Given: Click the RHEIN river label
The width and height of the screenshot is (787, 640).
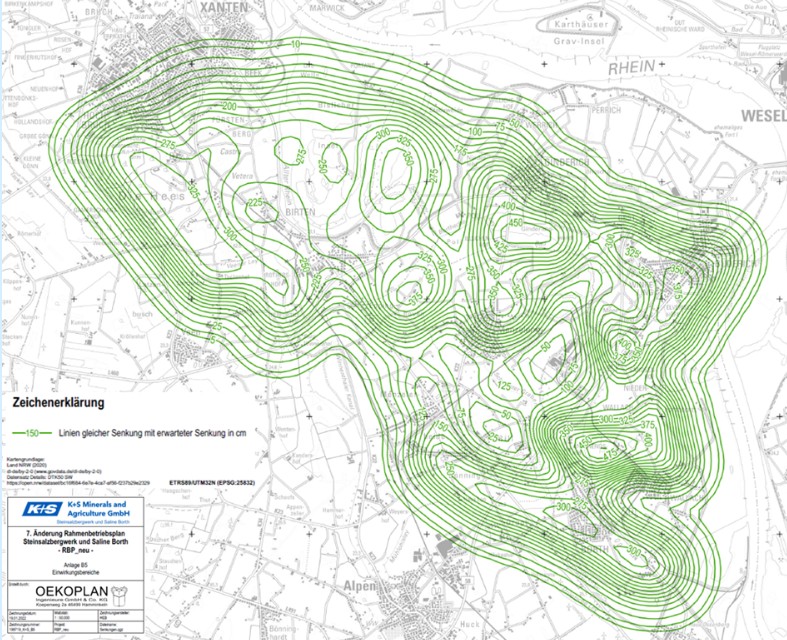Looking at the screenshot, I should point(633,66).
